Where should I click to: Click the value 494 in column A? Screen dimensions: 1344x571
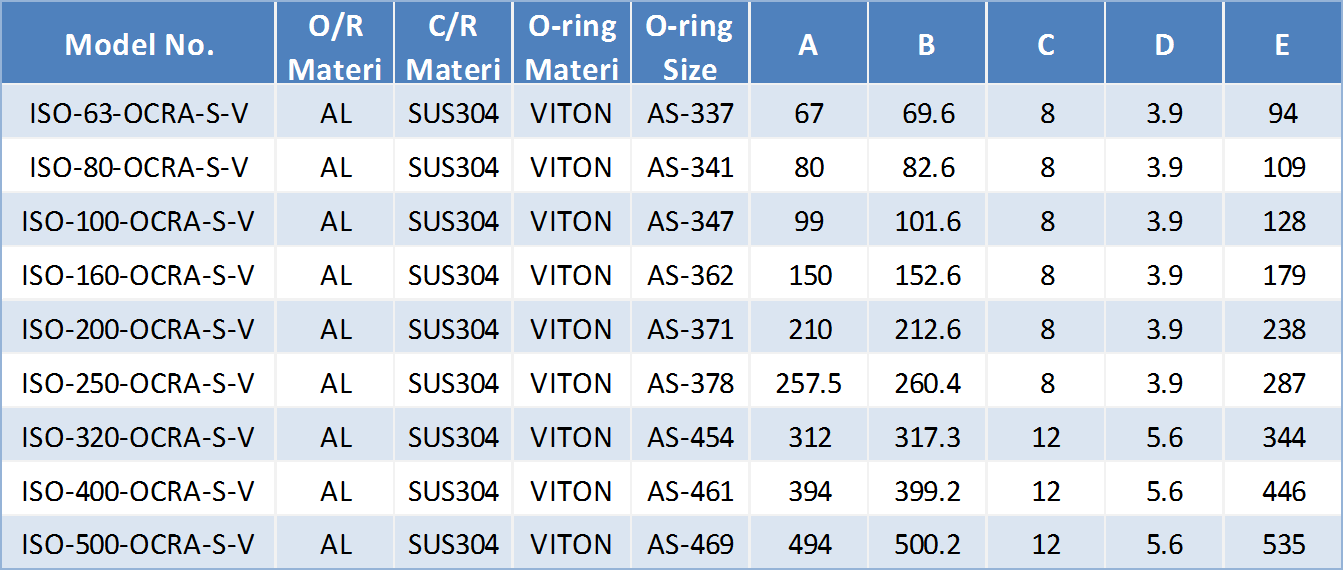point(808,544)
